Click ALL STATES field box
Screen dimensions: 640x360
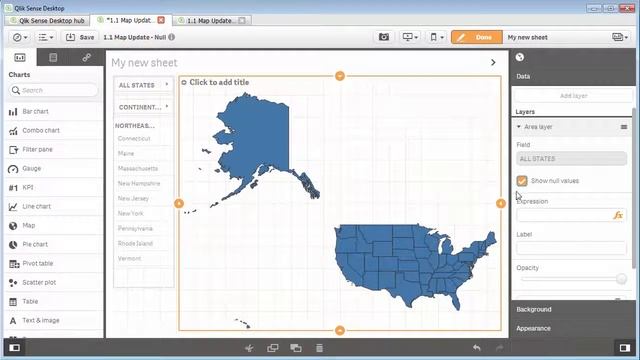coord(571,159)
